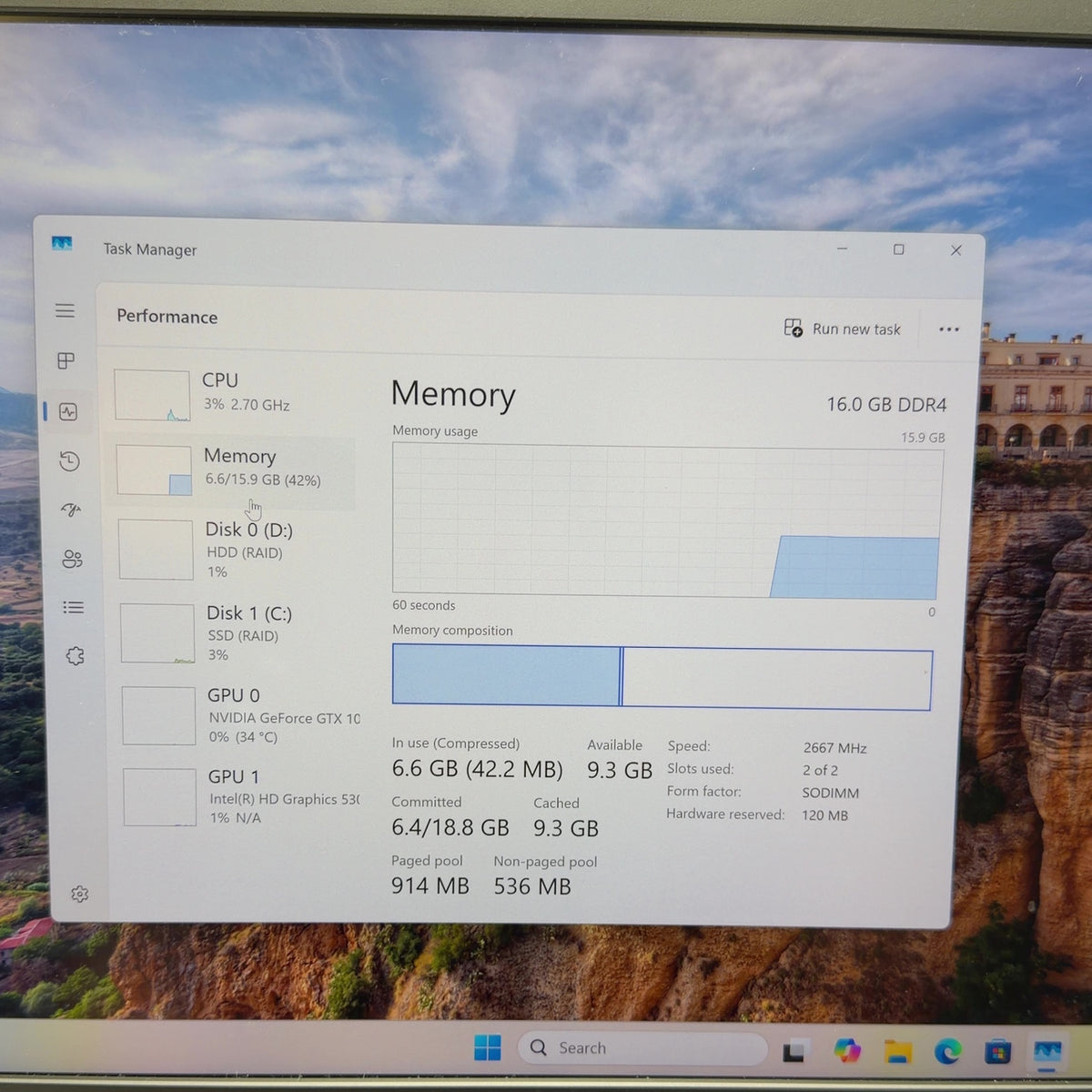The height and width of the screenshot is (1092, 1092).
Task: Click the Form factor value SODIMM
Action: (x=830, y=793)
